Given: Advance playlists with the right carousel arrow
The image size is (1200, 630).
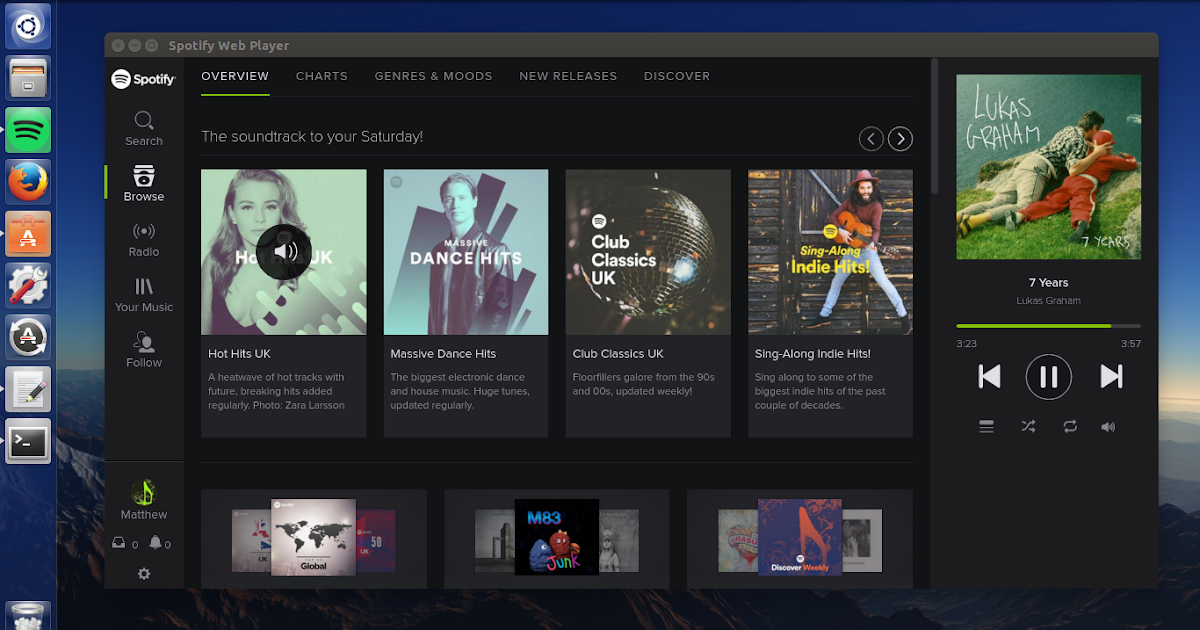Looking at the screenshot, I should tap(899, 138).
